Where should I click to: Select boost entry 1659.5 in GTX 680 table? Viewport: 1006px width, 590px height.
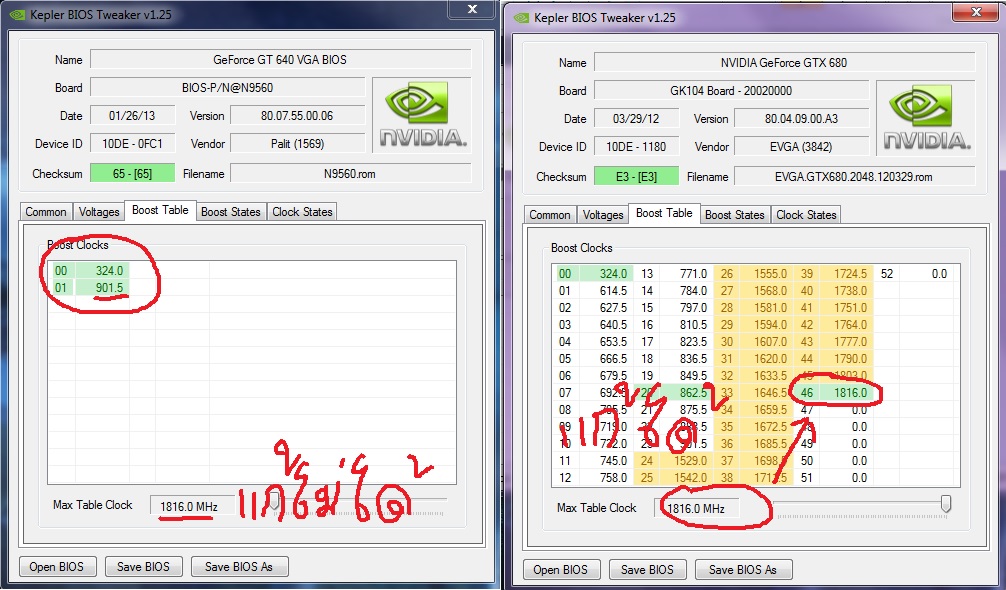[767, 410]
